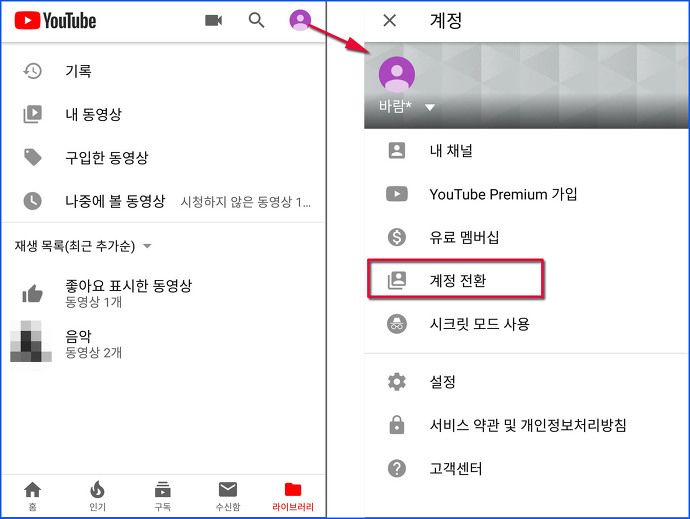Tap the thumbs-up liked videos icon

click(33, 293)
